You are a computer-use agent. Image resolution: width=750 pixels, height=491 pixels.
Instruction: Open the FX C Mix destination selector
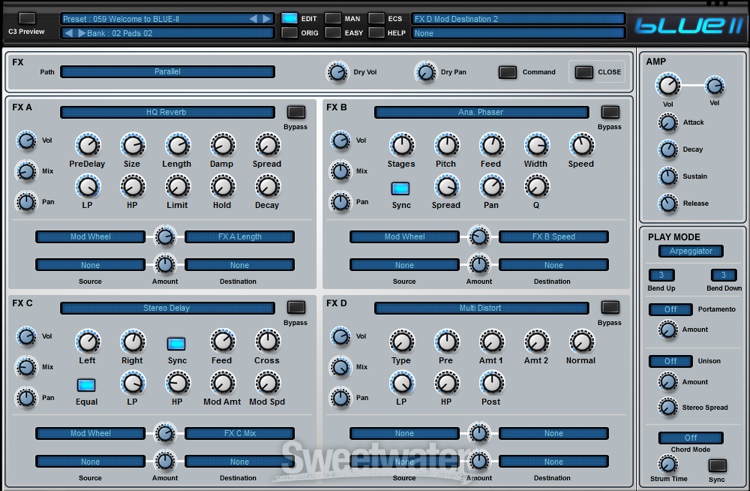(x=240, y=433)
